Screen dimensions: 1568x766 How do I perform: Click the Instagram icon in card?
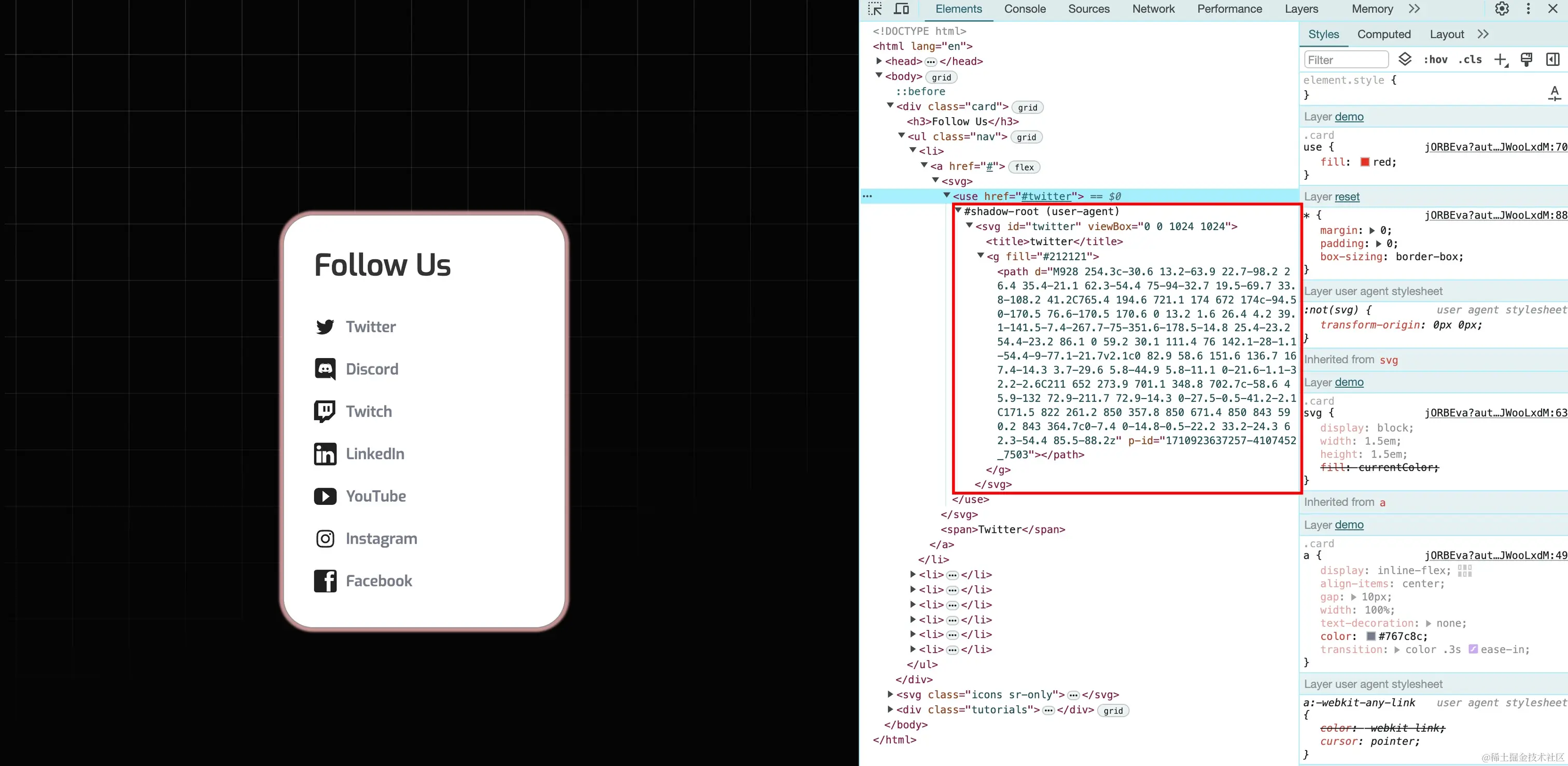(325, 538)
